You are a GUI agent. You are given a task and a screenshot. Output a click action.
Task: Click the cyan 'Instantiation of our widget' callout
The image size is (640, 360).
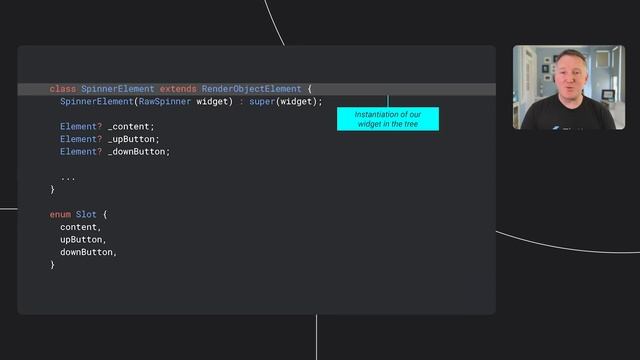(388, 119)
